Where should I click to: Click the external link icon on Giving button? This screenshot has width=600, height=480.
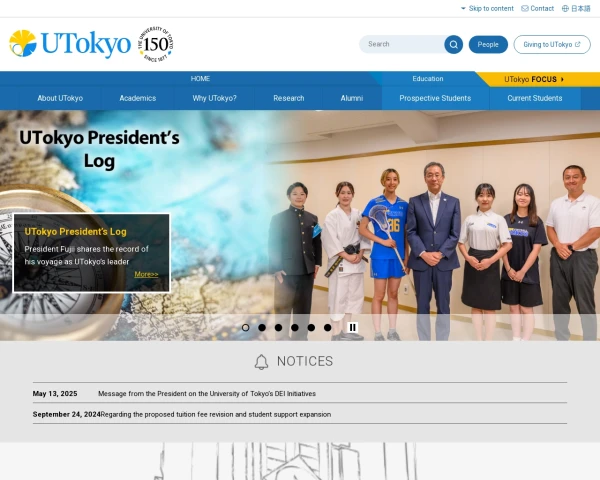[x=577, y=44]
